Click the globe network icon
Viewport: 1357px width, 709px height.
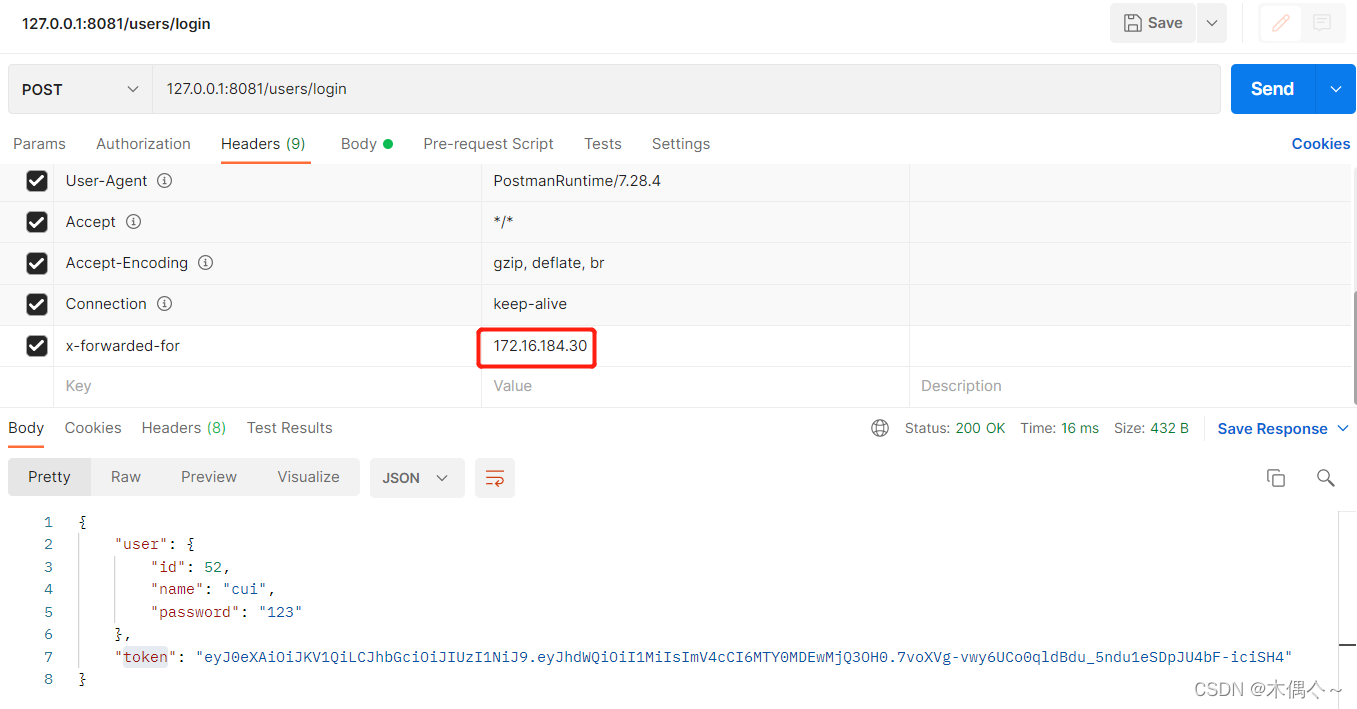pos(880,428)
